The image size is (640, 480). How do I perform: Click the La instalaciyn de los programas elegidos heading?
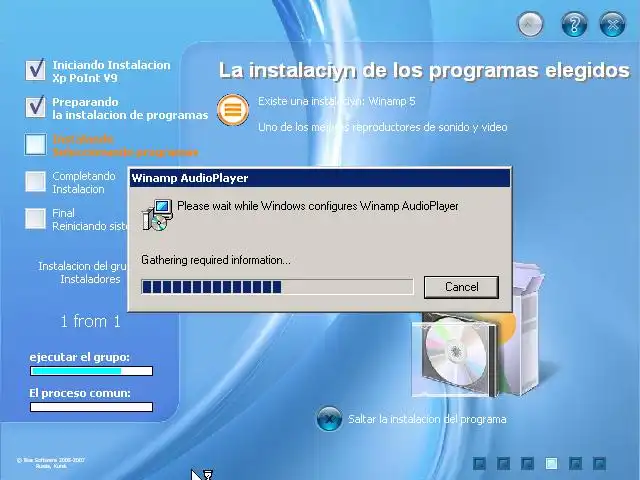pyautogui.click(x=424, y=70)
